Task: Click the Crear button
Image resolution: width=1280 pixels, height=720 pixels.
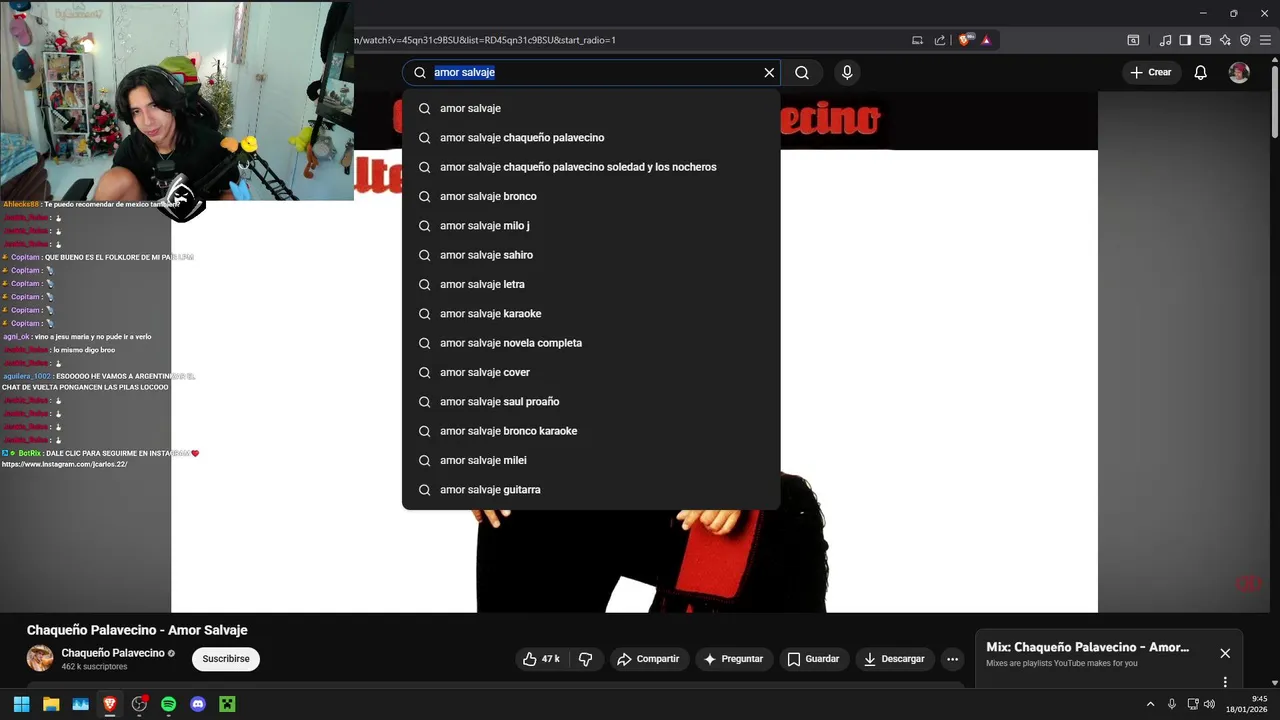Action: click(1150, 72)
